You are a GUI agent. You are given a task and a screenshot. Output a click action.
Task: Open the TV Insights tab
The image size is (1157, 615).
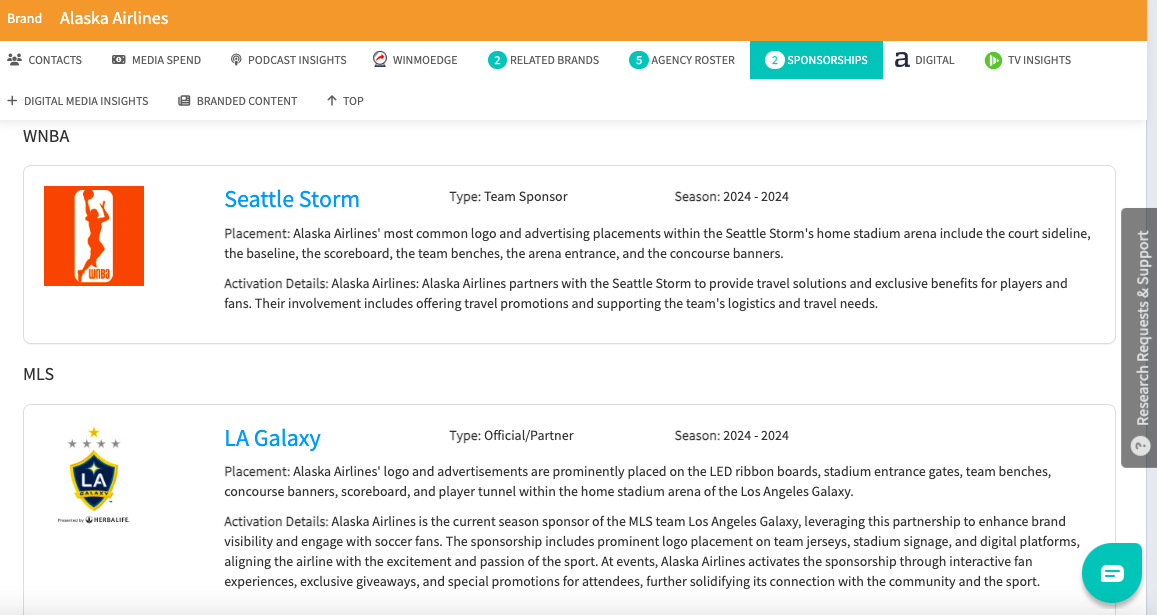click(x=1028, y=60)
